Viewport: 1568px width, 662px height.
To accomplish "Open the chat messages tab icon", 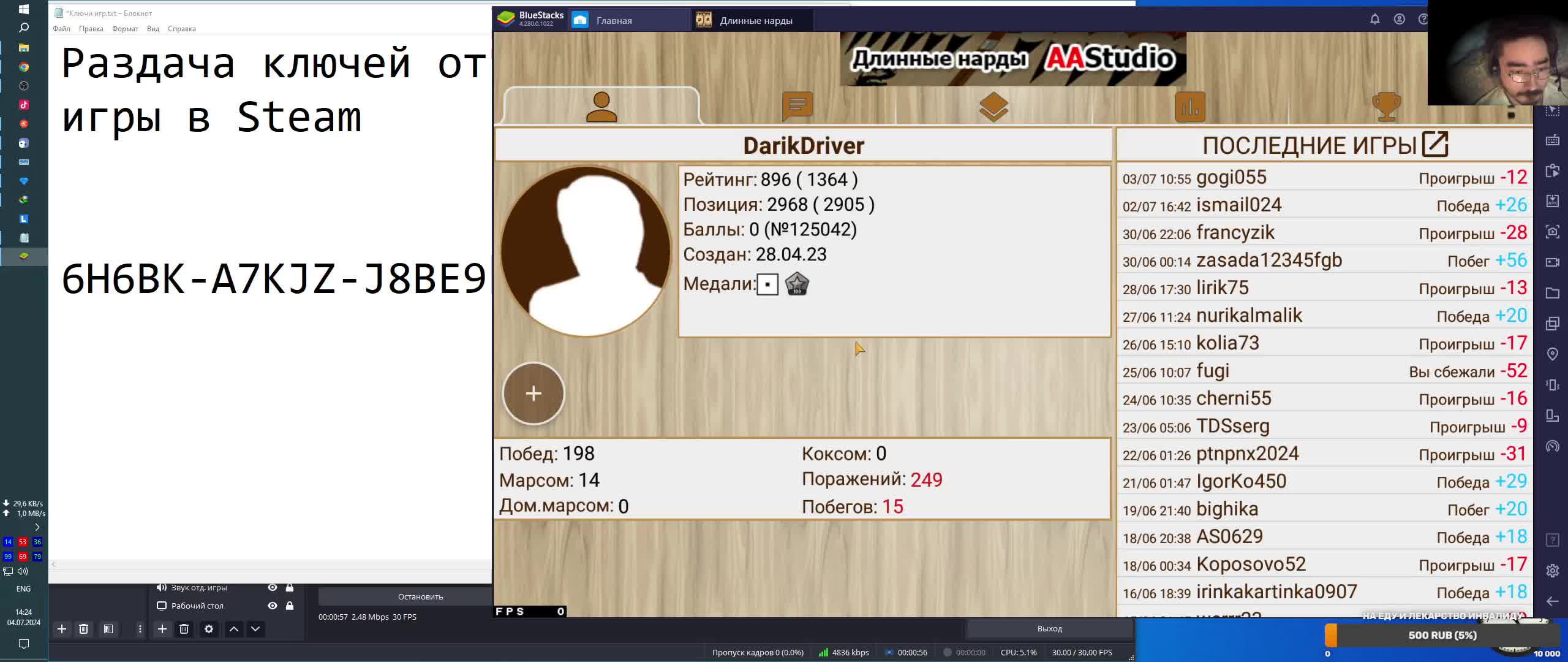I will [x=797, y=107].
